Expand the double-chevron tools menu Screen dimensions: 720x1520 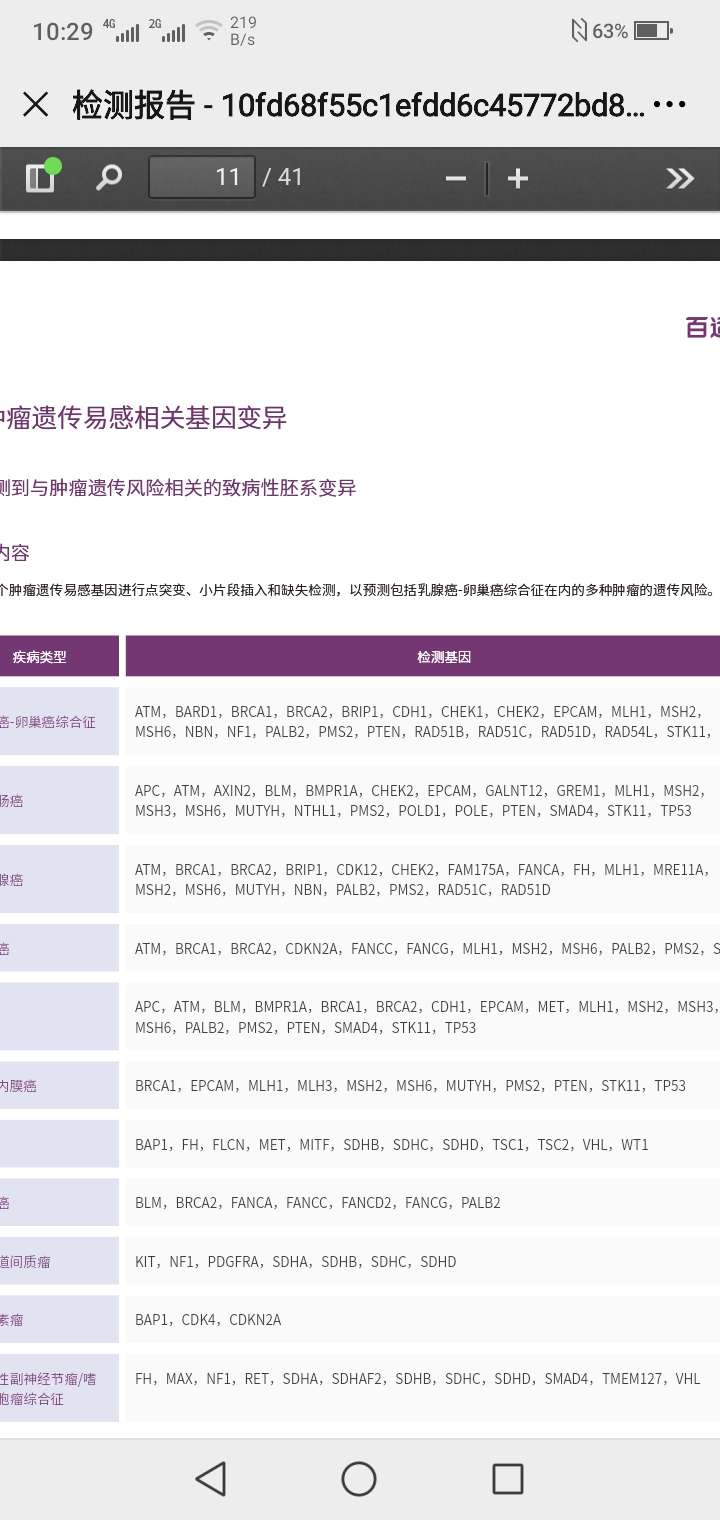(x=680, y=179)
